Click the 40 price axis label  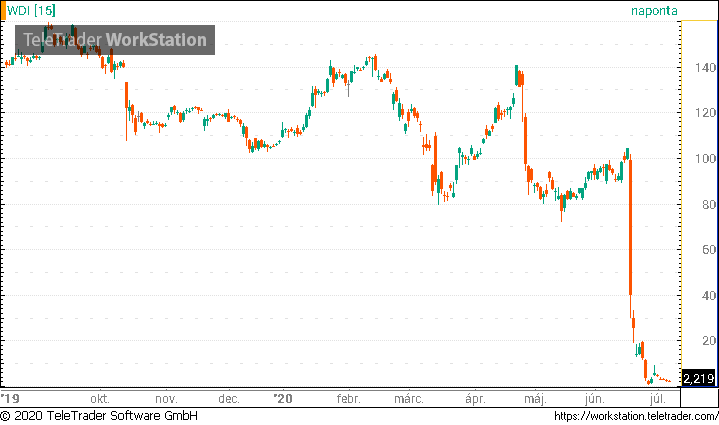[x=708, y=296]
